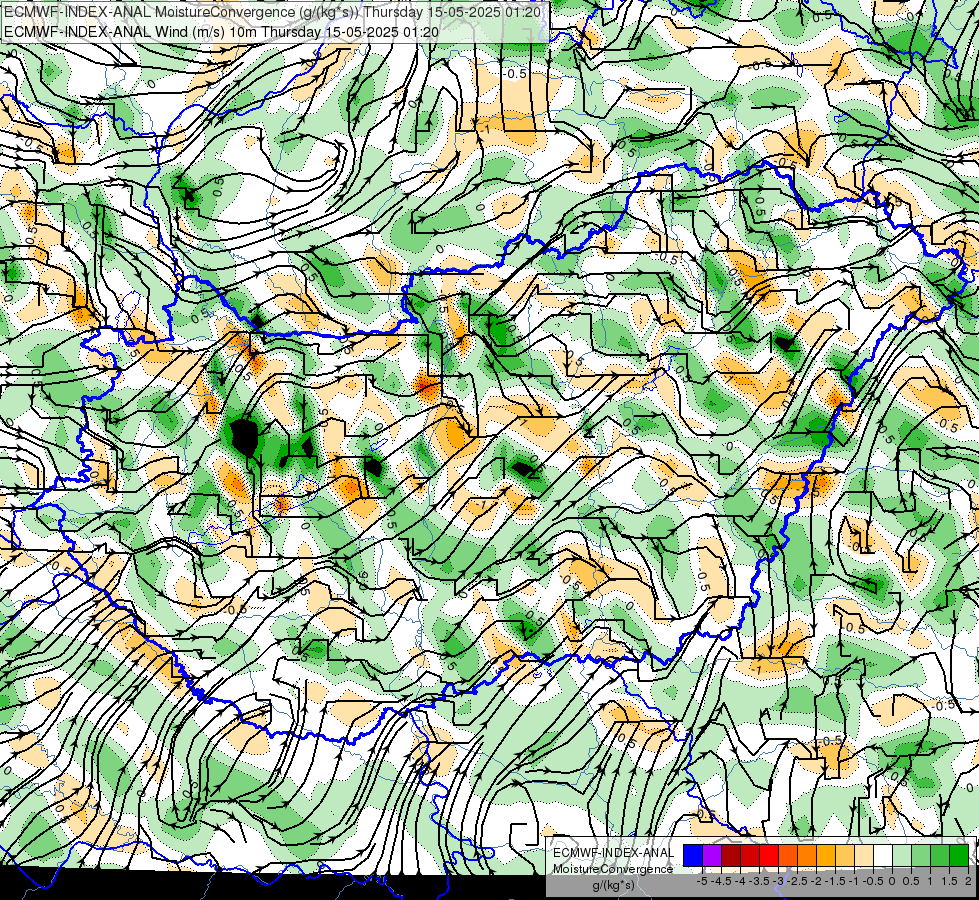Viewport: 979px width, 900px height.
Task: Pick the white legend swatch
Action: point(883,855)
